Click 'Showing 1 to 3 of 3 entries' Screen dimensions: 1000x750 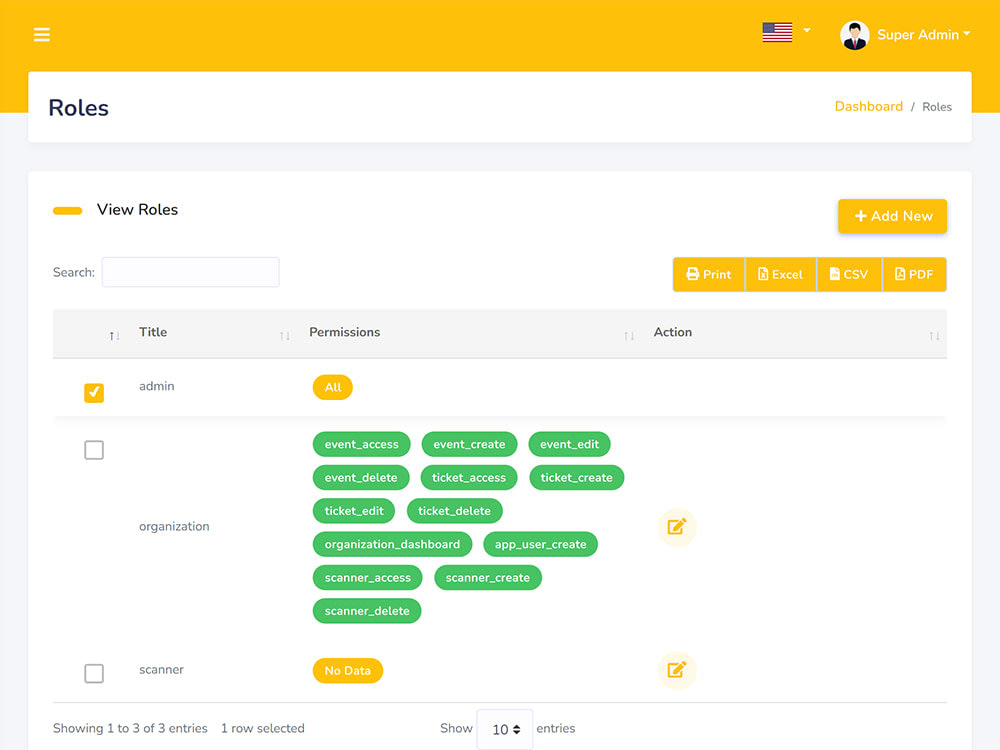(x=130, y=728)
